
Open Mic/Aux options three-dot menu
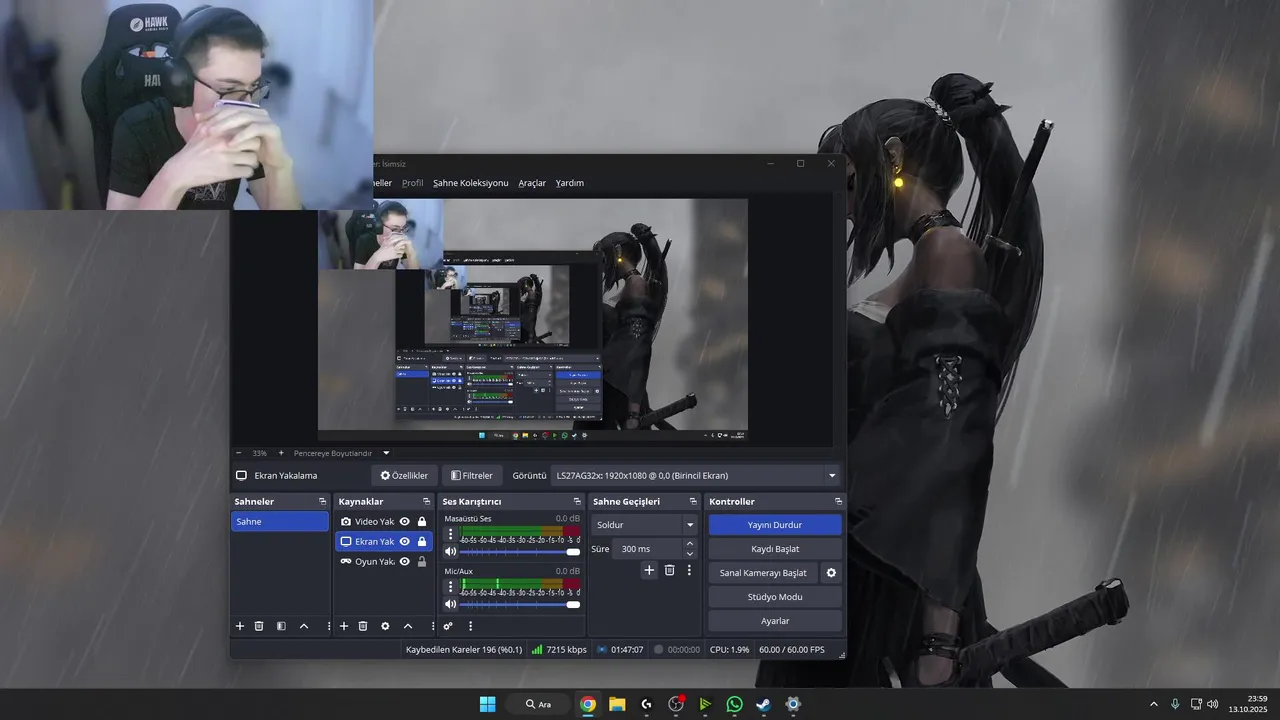[450, 586]
